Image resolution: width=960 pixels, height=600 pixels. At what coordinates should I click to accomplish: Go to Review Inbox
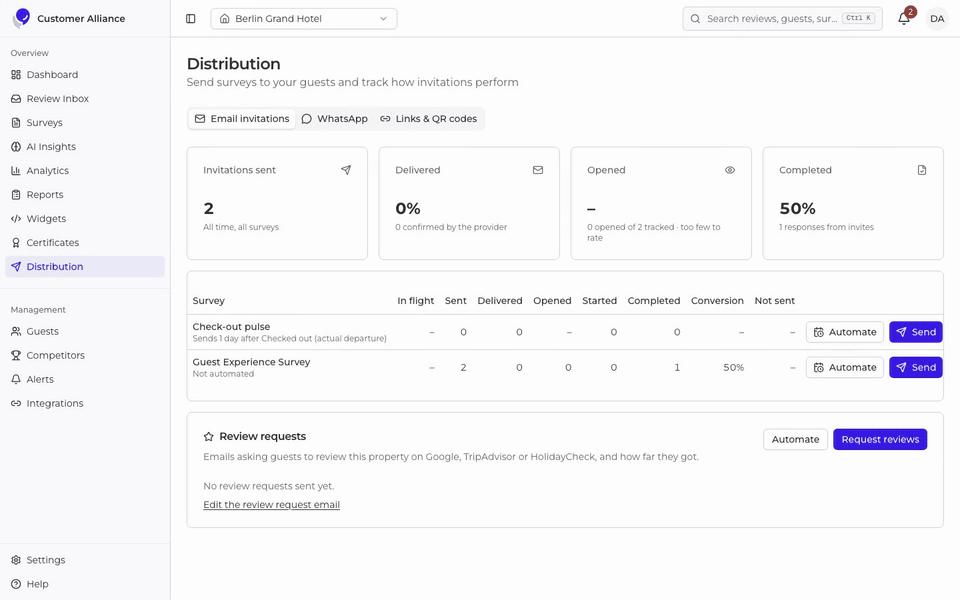click(x=84, y=99)
